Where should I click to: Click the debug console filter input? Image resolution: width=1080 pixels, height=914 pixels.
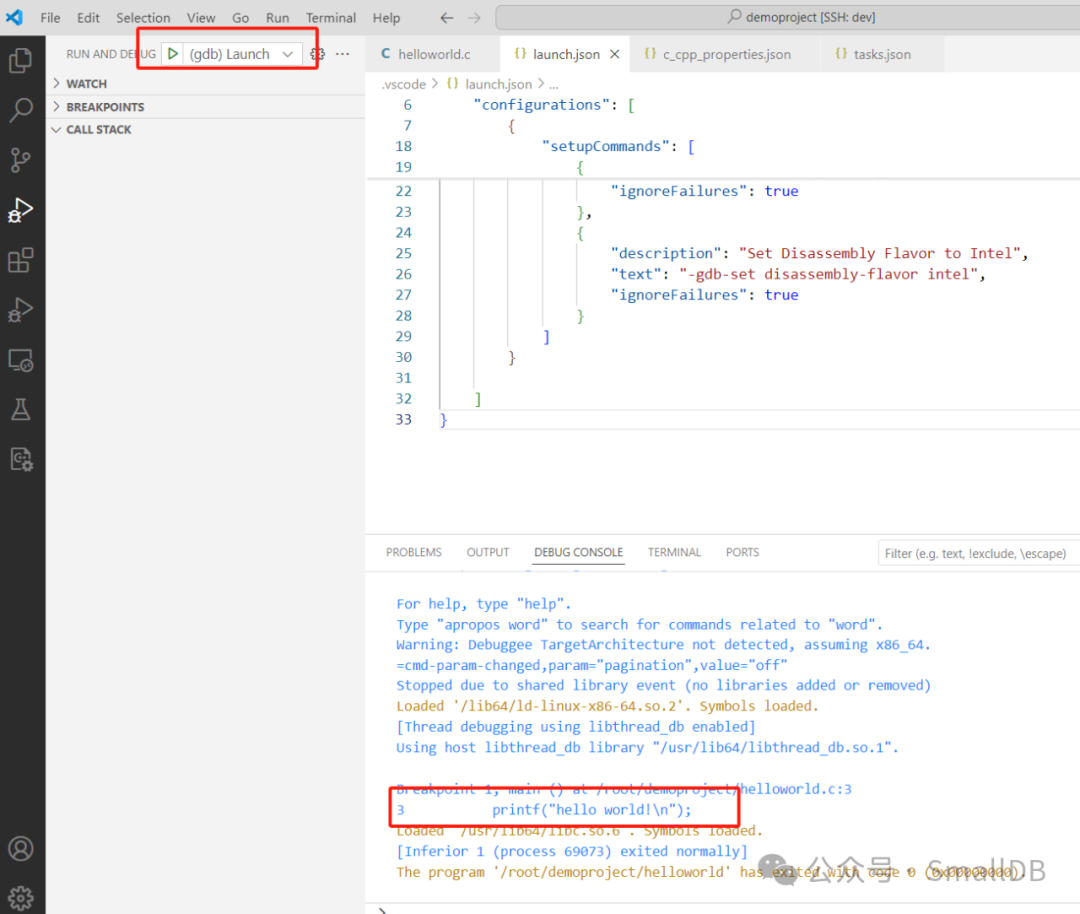[x=978, y=553]
